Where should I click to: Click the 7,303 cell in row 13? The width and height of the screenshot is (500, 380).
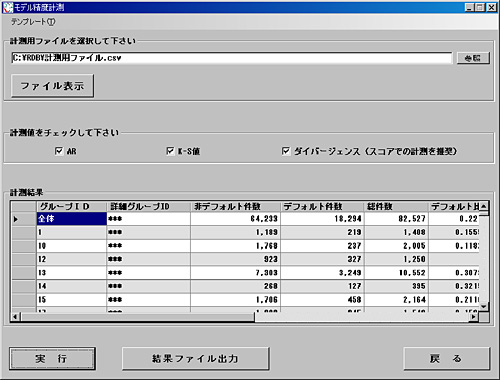click(235, 273)
